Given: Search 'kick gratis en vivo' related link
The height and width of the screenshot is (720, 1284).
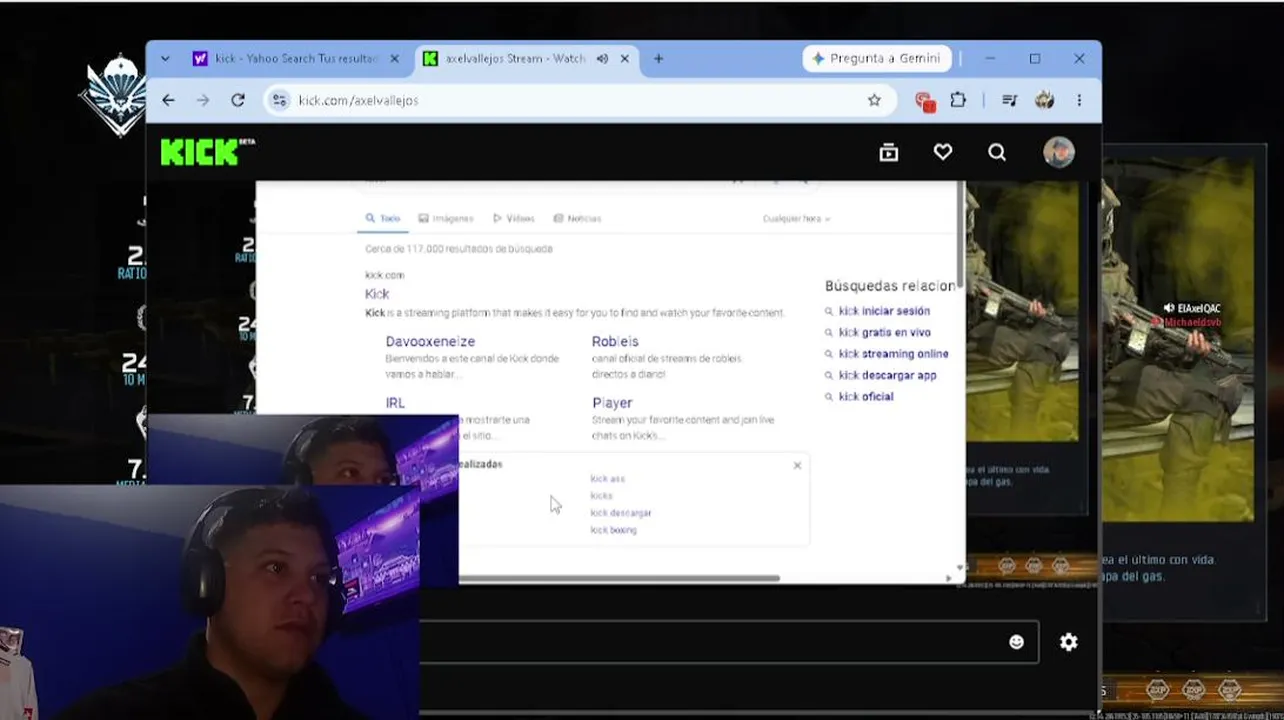Looking at the screenshot, I should (885, 332).
